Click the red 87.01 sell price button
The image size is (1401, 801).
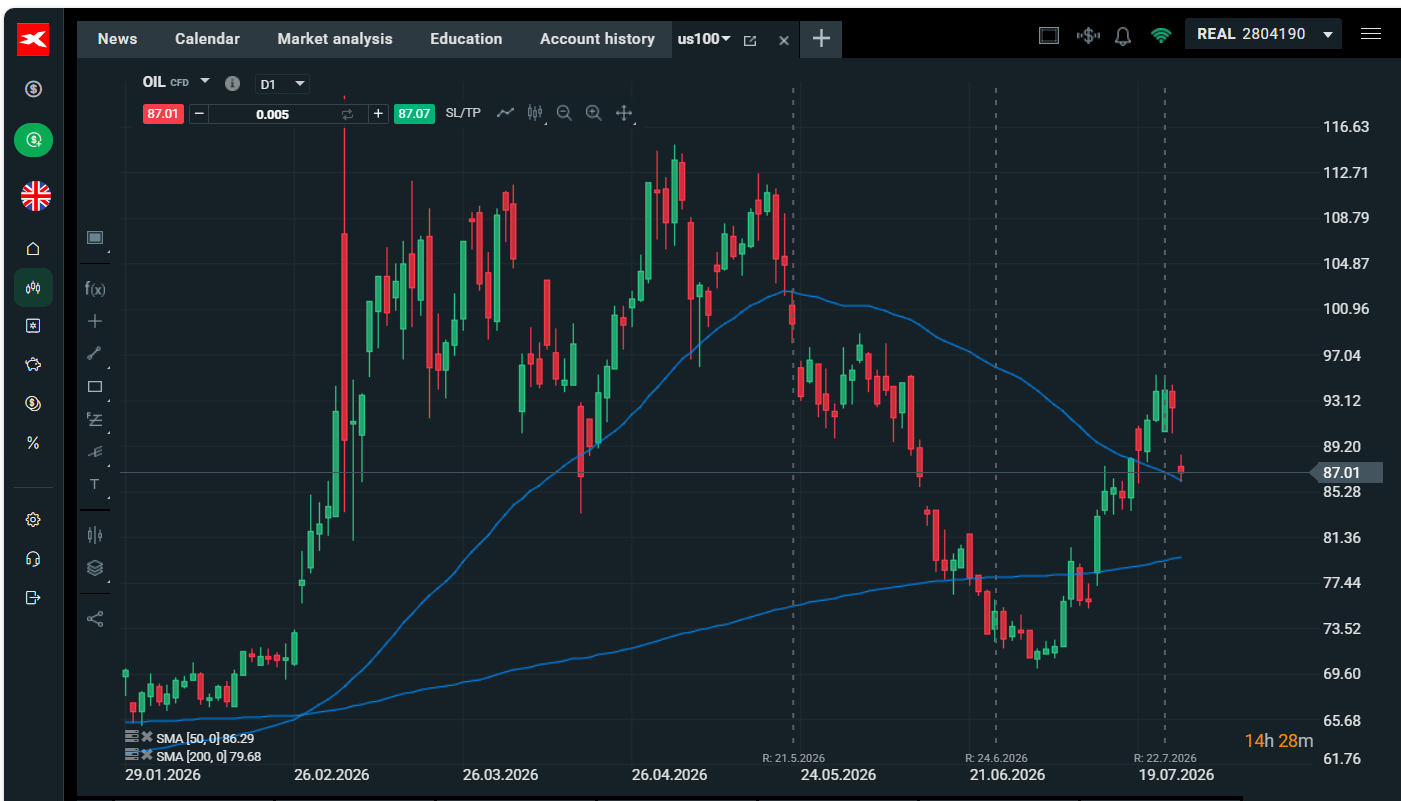click(162, 114)
